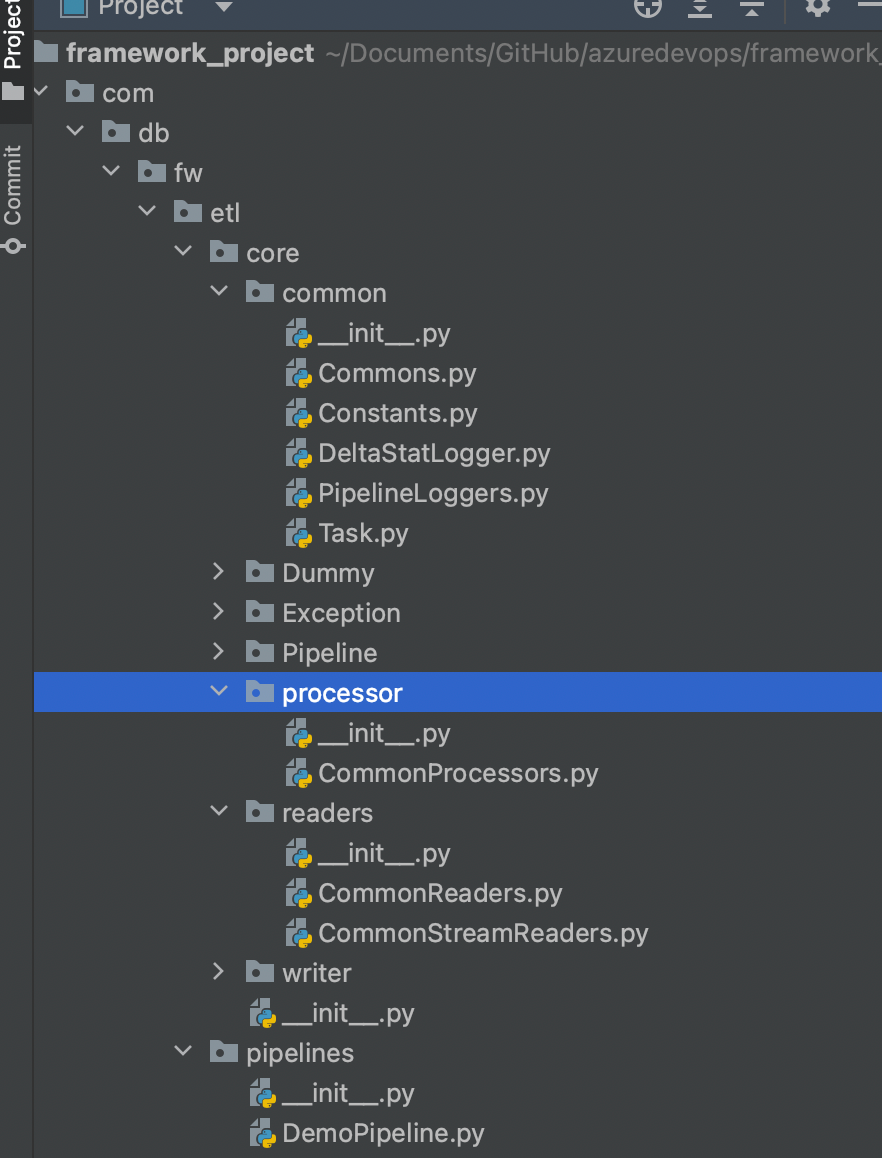The height and width of the screenshot is (1158, 882).
Task: Click the folder icon beside framework_project
Action: [45, 52]
